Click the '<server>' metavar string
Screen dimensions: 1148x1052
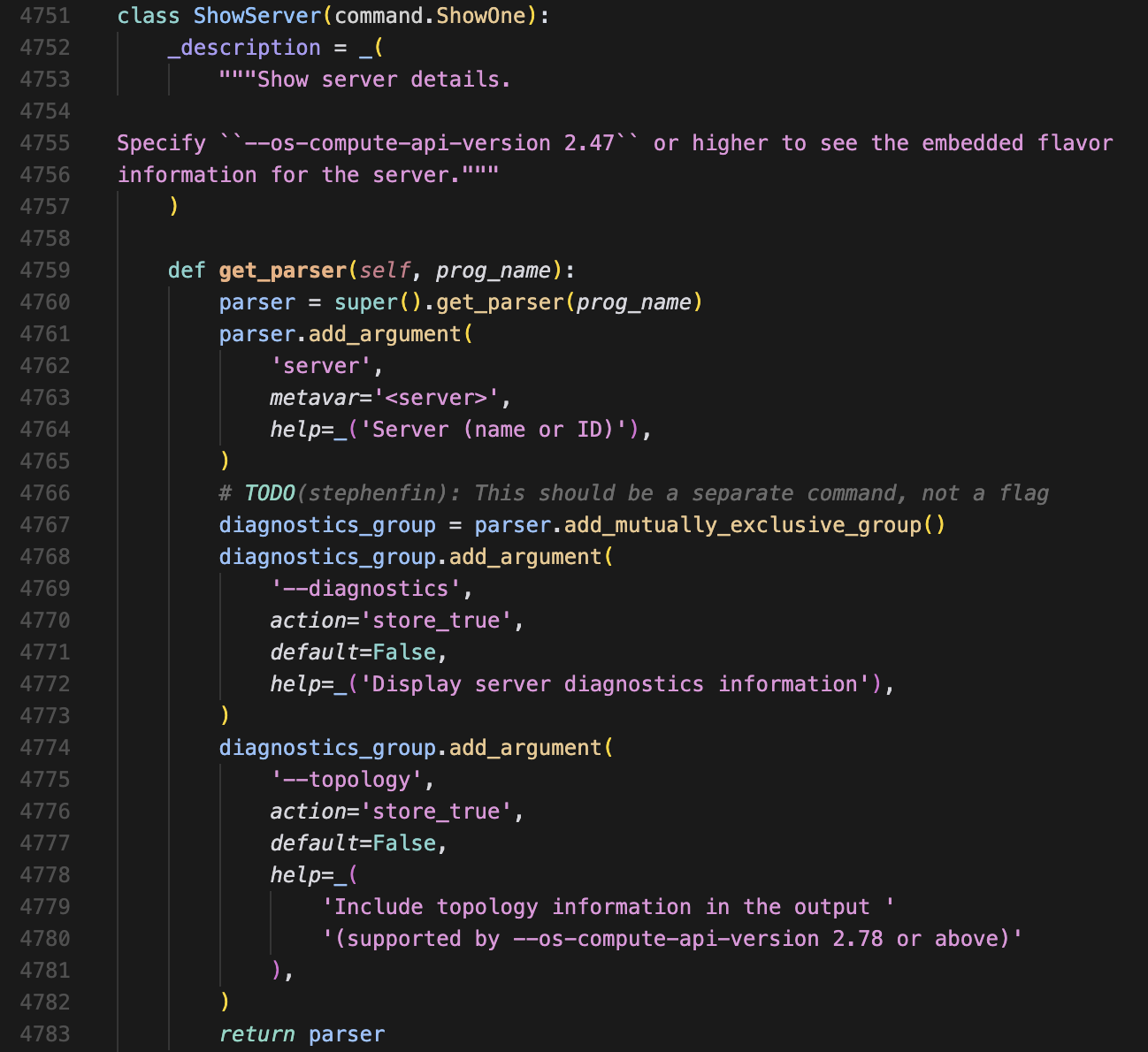pyautogui.click(x=436, y=398)
